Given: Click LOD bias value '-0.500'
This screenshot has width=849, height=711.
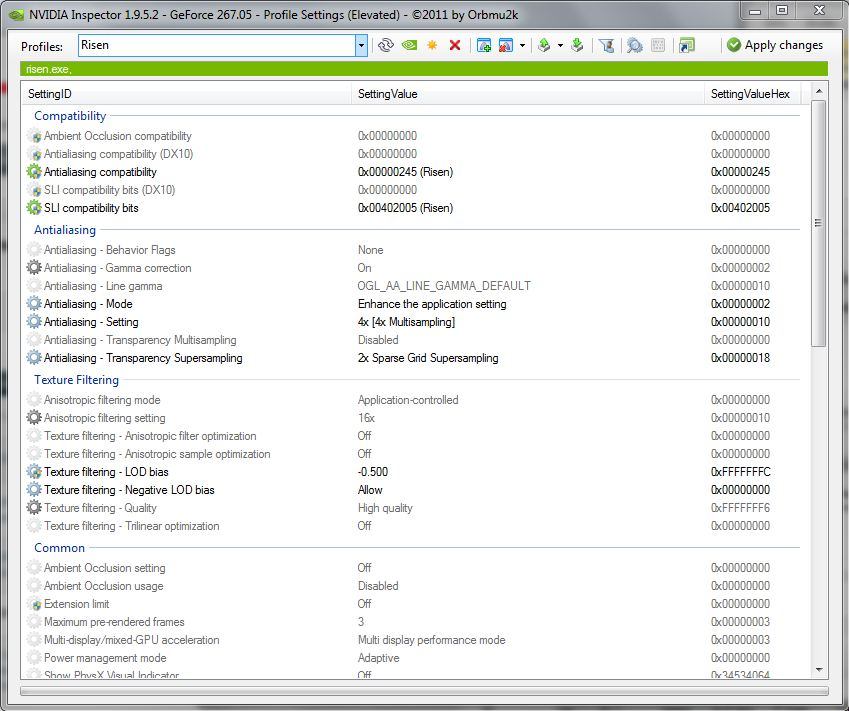Looking at the screenshot, I should [x=373, y=472].
